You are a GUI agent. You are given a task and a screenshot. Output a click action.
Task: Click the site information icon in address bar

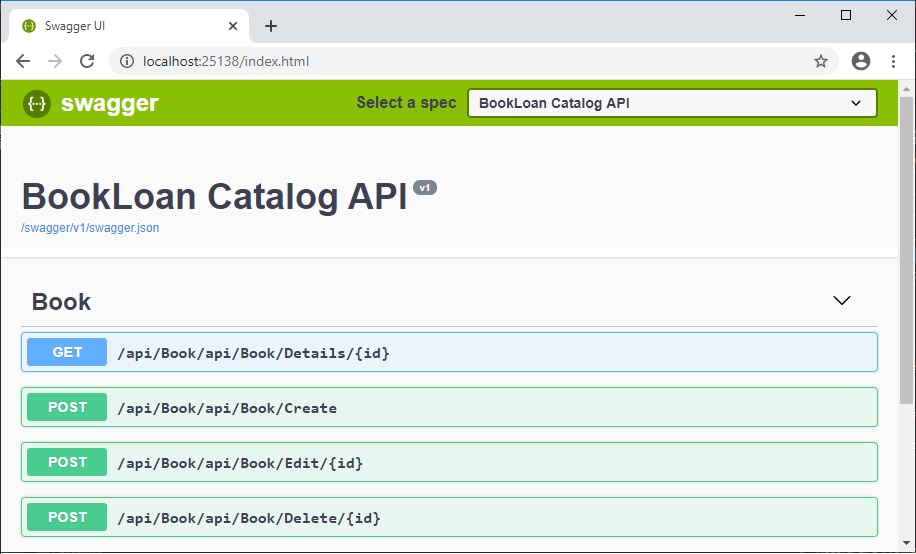pyautogui.click(x=126, y=61)
